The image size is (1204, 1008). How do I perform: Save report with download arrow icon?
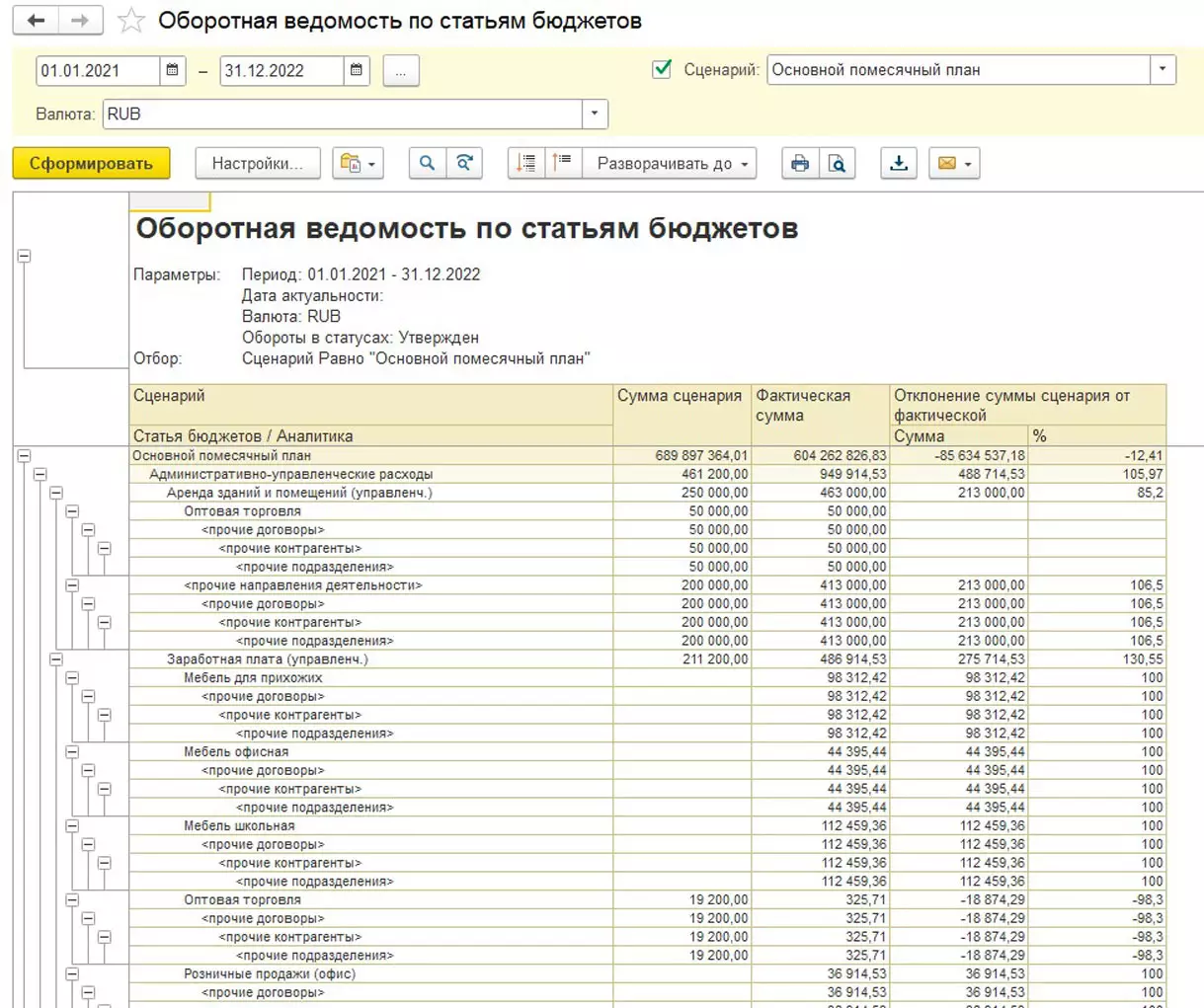(x=899, y=163)
